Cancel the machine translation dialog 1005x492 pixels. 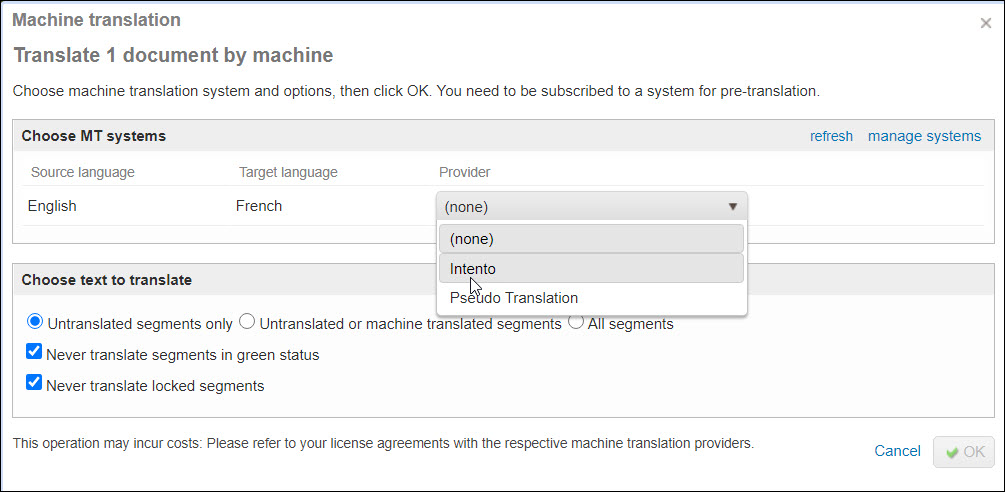[x=897, y=451]
